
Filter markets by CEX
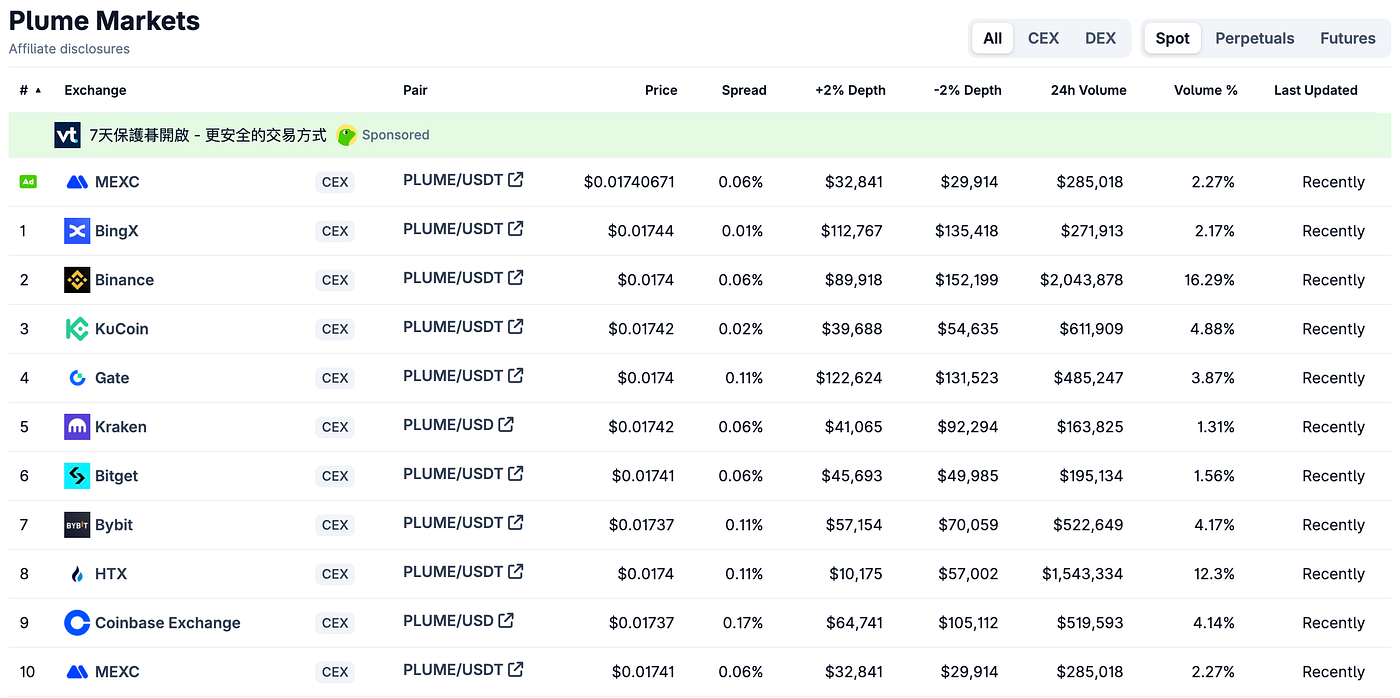point(1043,38)
